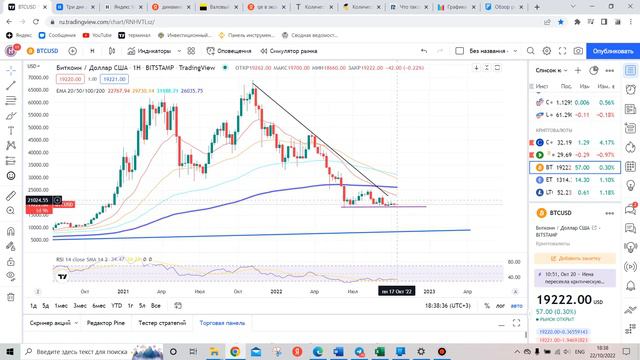
Task: Add a symbol to the watchlist
Action: (x=578, y=71)
